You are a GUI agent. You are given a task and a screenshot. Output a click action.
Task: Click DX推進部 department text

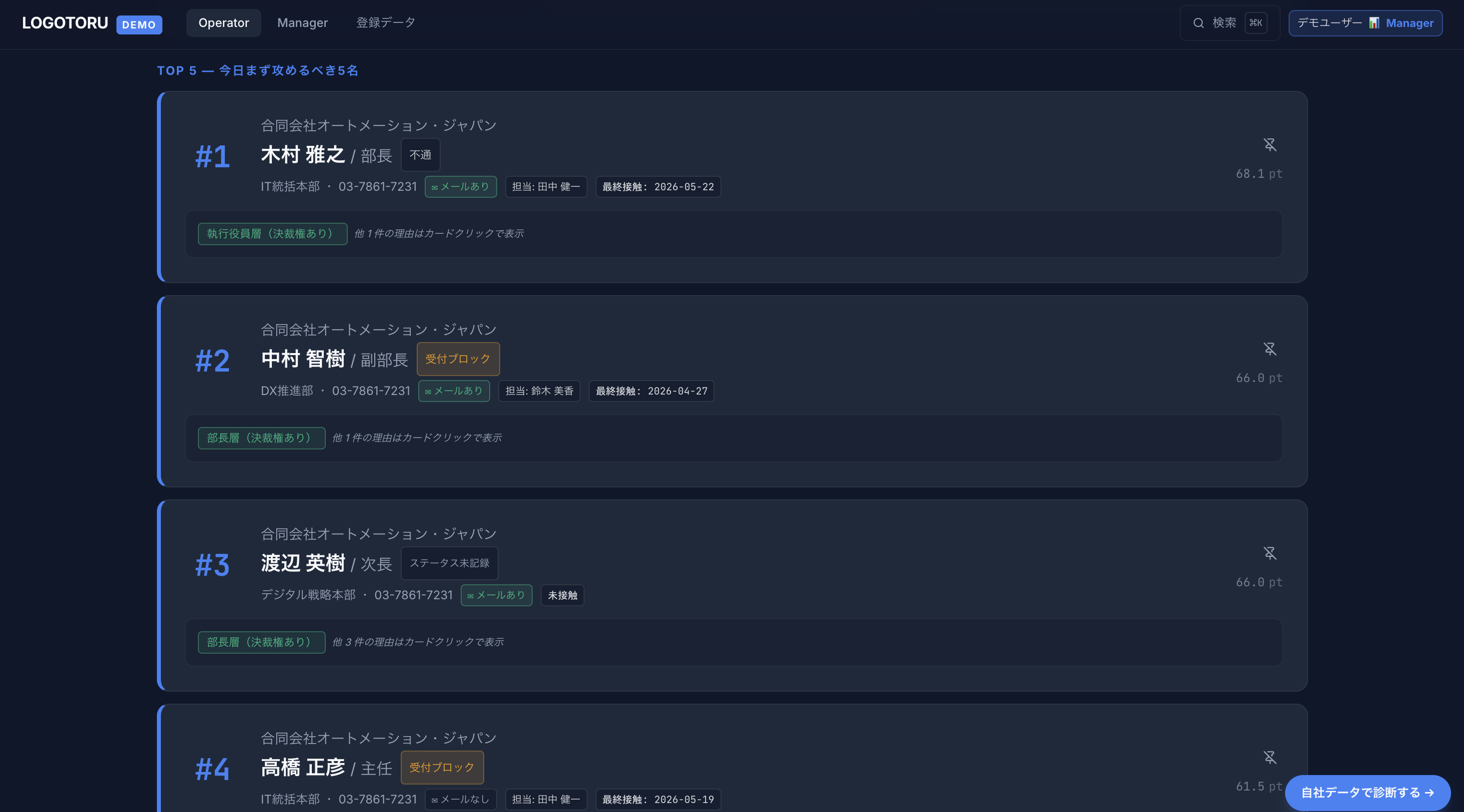click(287, 391)
